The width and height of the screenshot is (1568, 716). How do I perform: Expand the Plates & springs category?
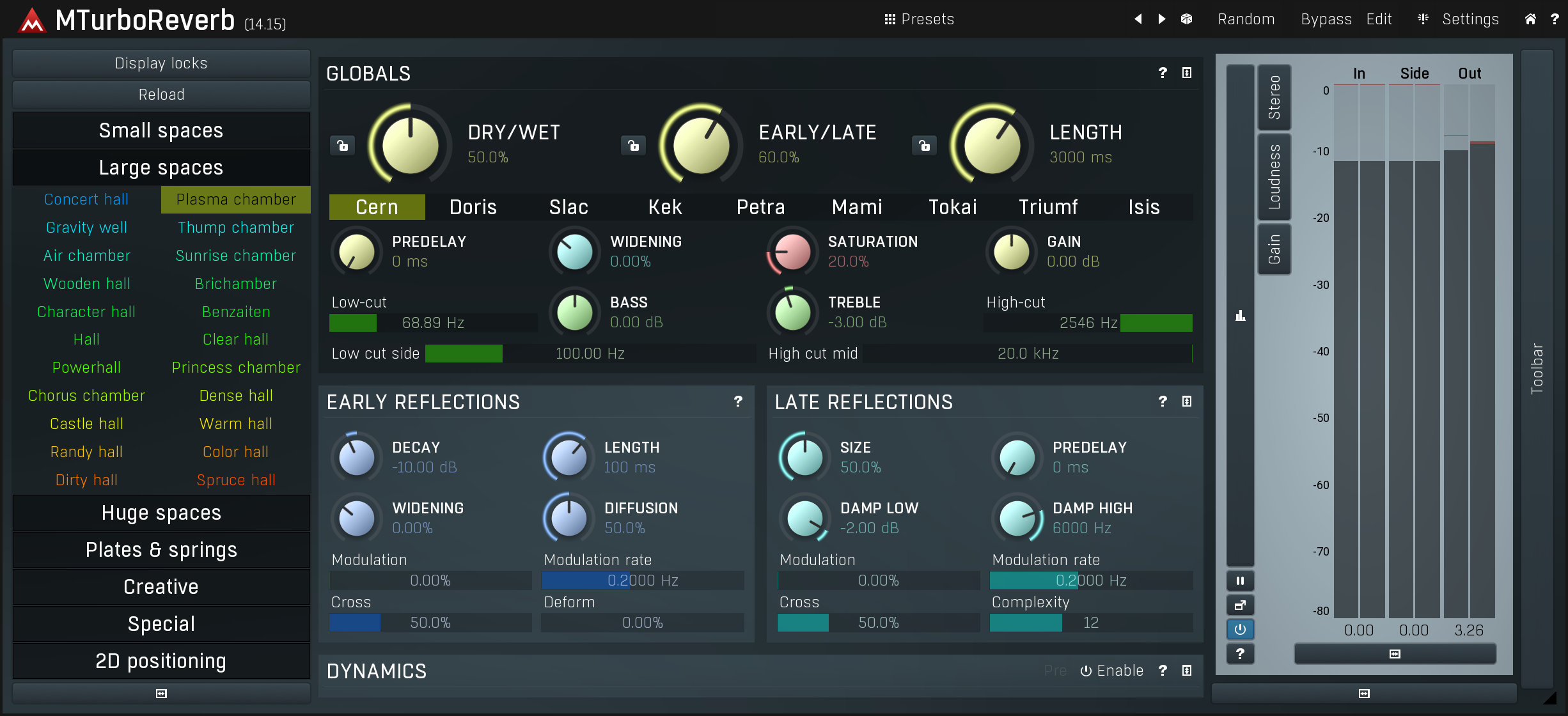point(161,550)
